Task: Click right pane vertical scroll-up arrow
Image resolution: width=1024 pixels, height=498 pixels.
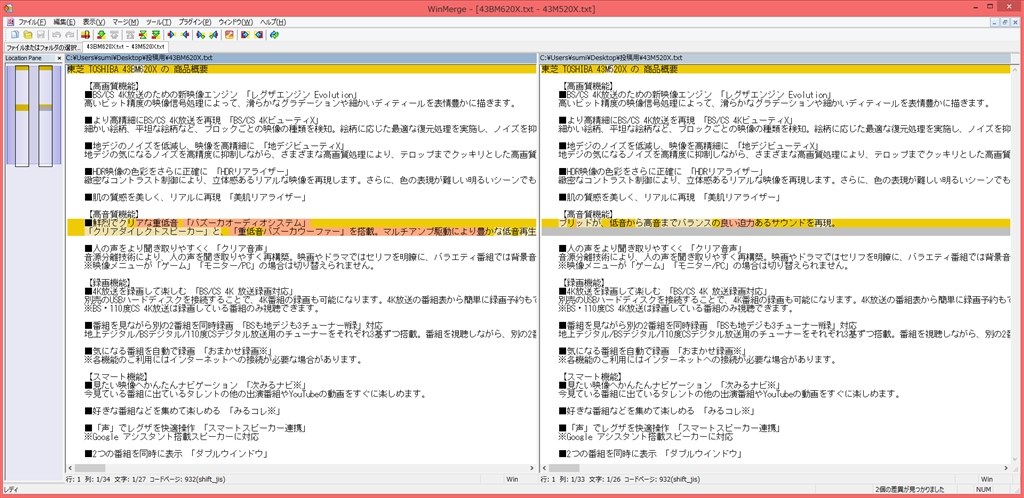Action: point(1015,68)
